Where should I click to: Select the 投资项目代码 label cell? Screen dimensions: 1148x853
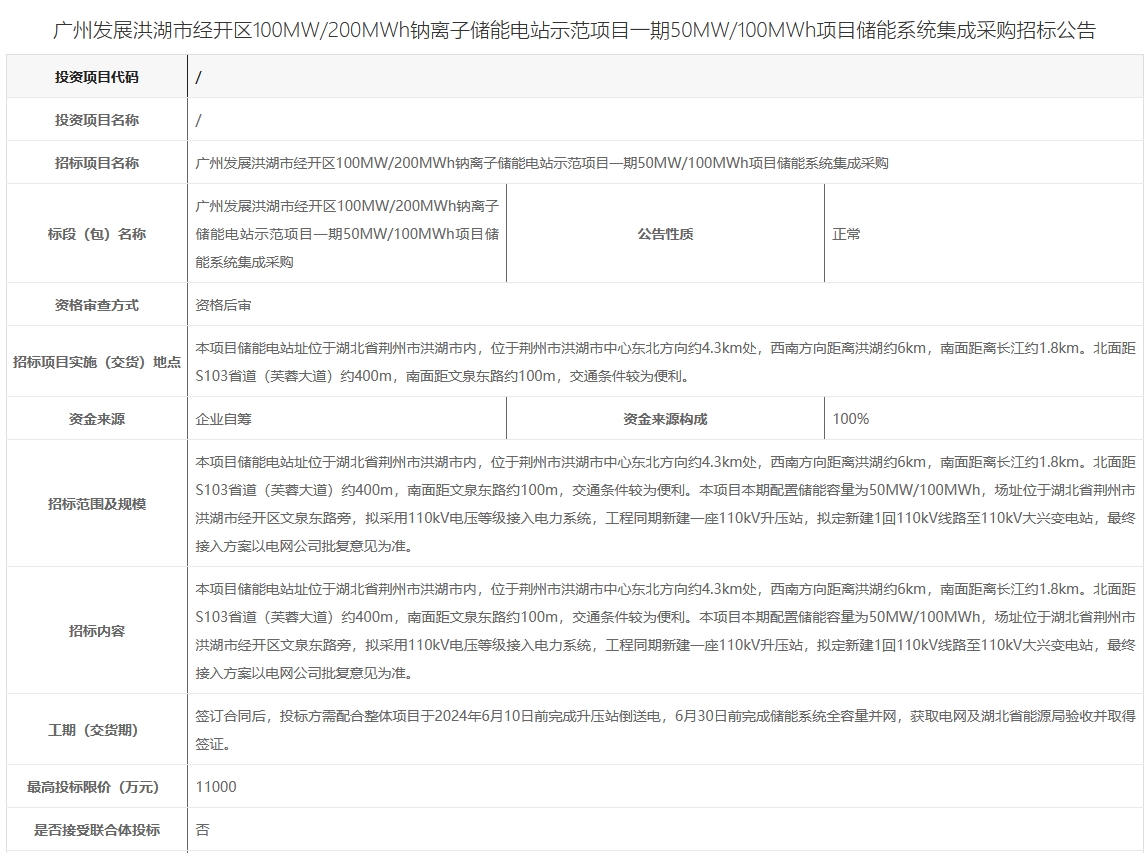(97, 76)
